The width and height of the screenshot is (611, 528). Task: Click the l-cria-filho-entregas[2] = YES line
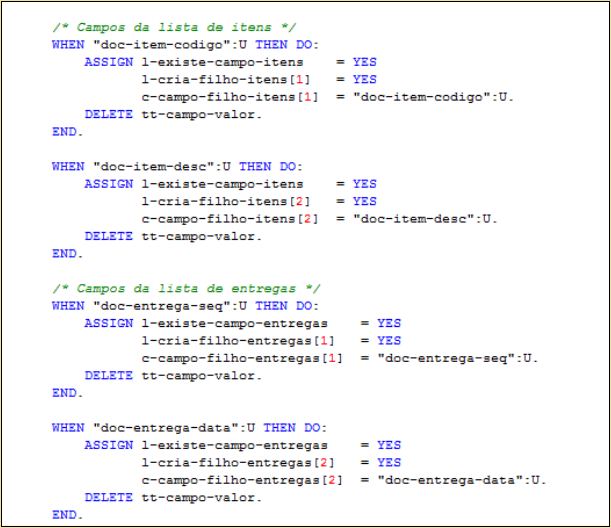tap(271, 463)
